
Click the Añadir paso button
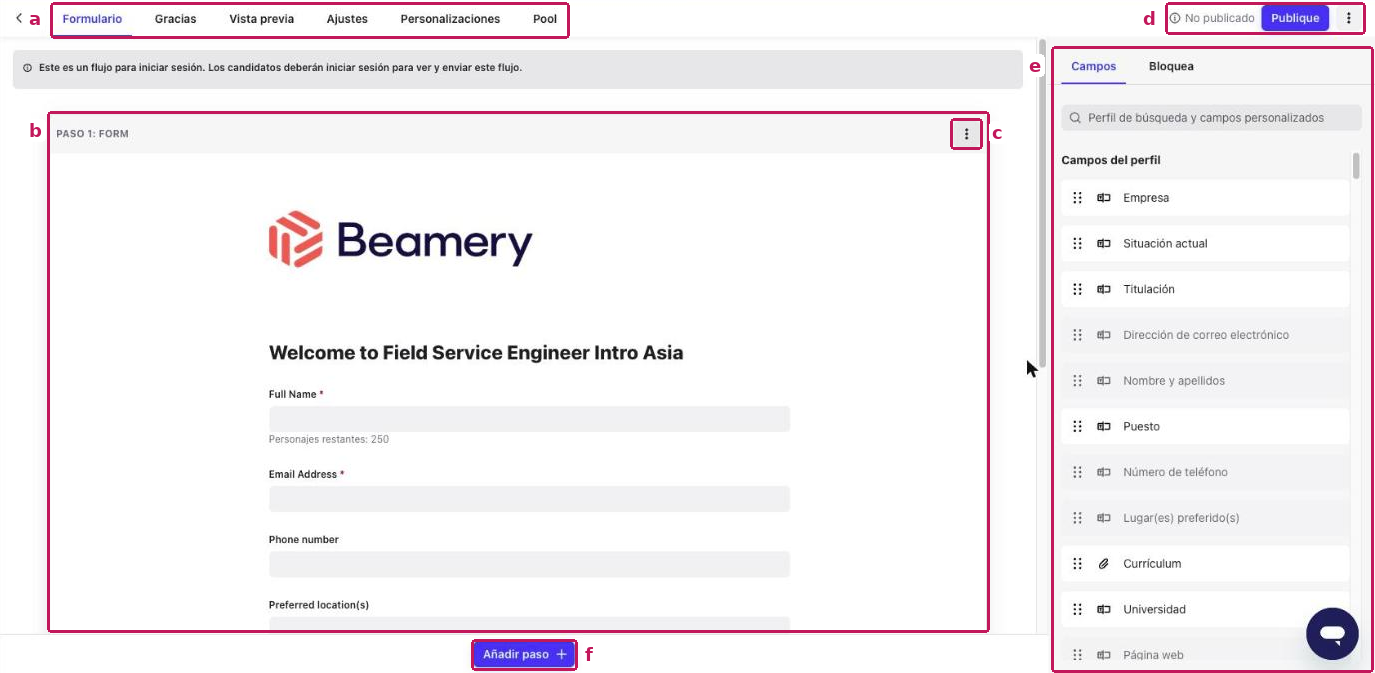[524, 654]
